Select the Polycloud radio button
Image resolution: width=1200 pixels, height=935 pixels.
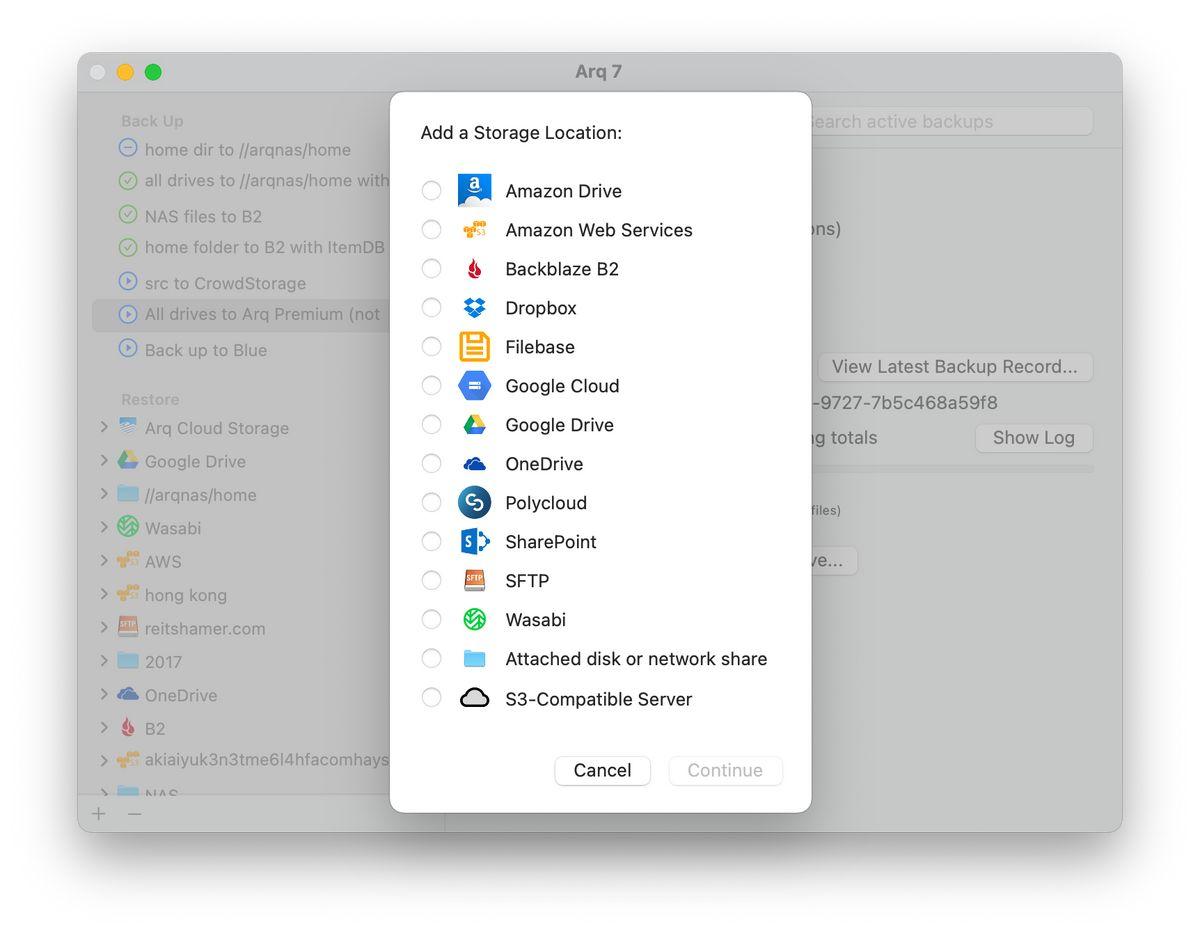pos(431,502)
